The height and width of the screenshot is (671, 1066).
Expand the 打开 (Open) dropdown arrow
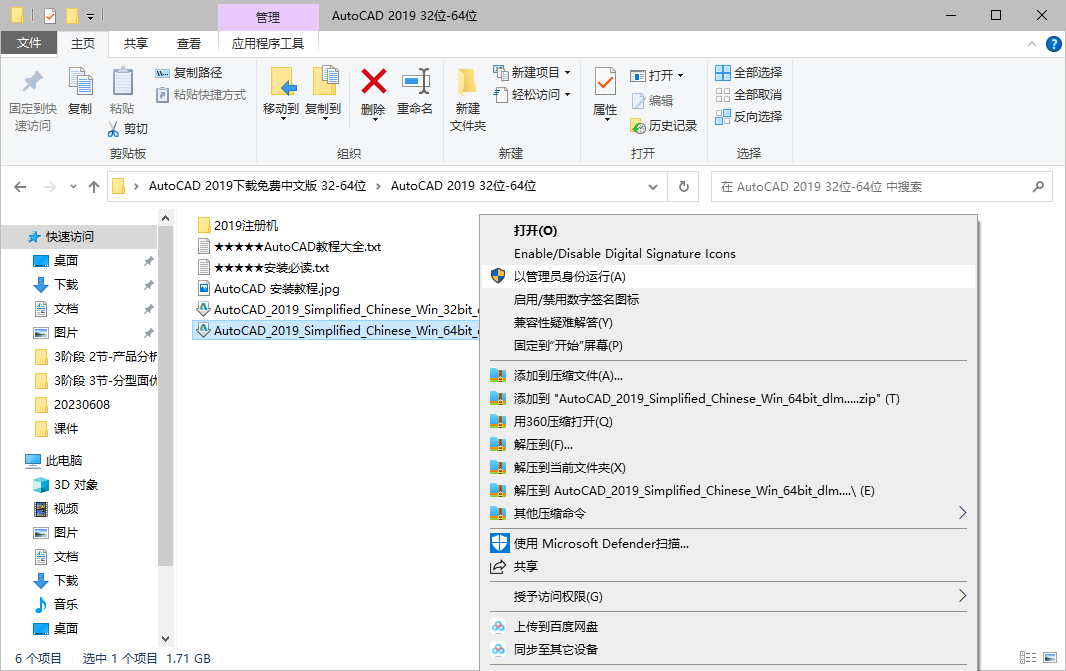click(x=680, y=73)
